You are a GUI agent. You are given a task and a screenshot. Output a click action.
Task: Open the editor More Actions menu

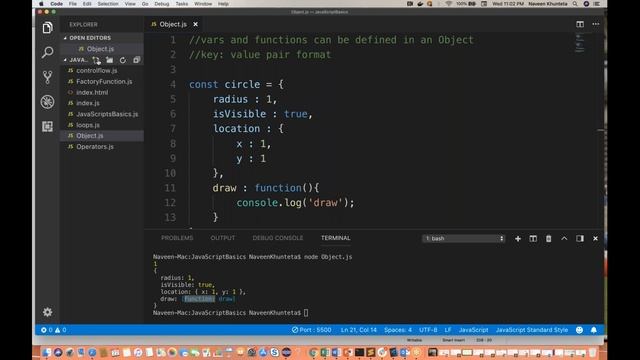pyautogui.click(x=596, y=24)
